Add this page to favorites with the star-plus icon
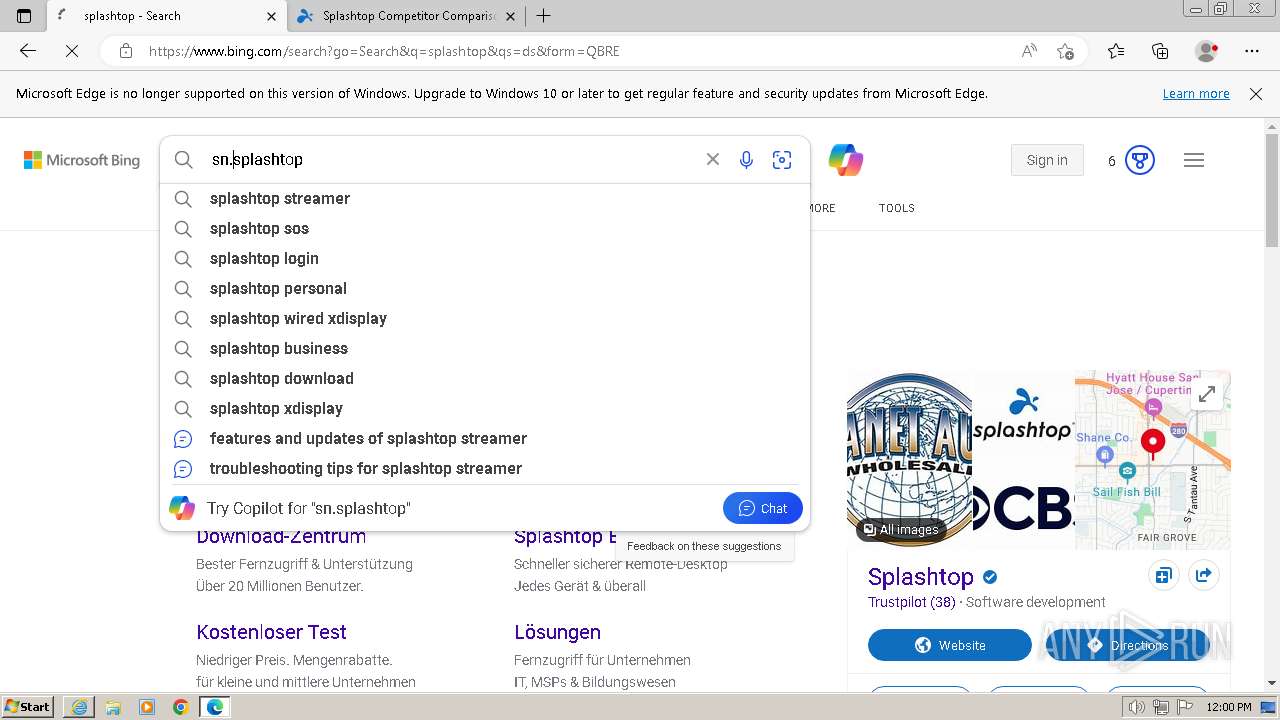Screen dimensions: 1280x720 [x=1066, y=51]
